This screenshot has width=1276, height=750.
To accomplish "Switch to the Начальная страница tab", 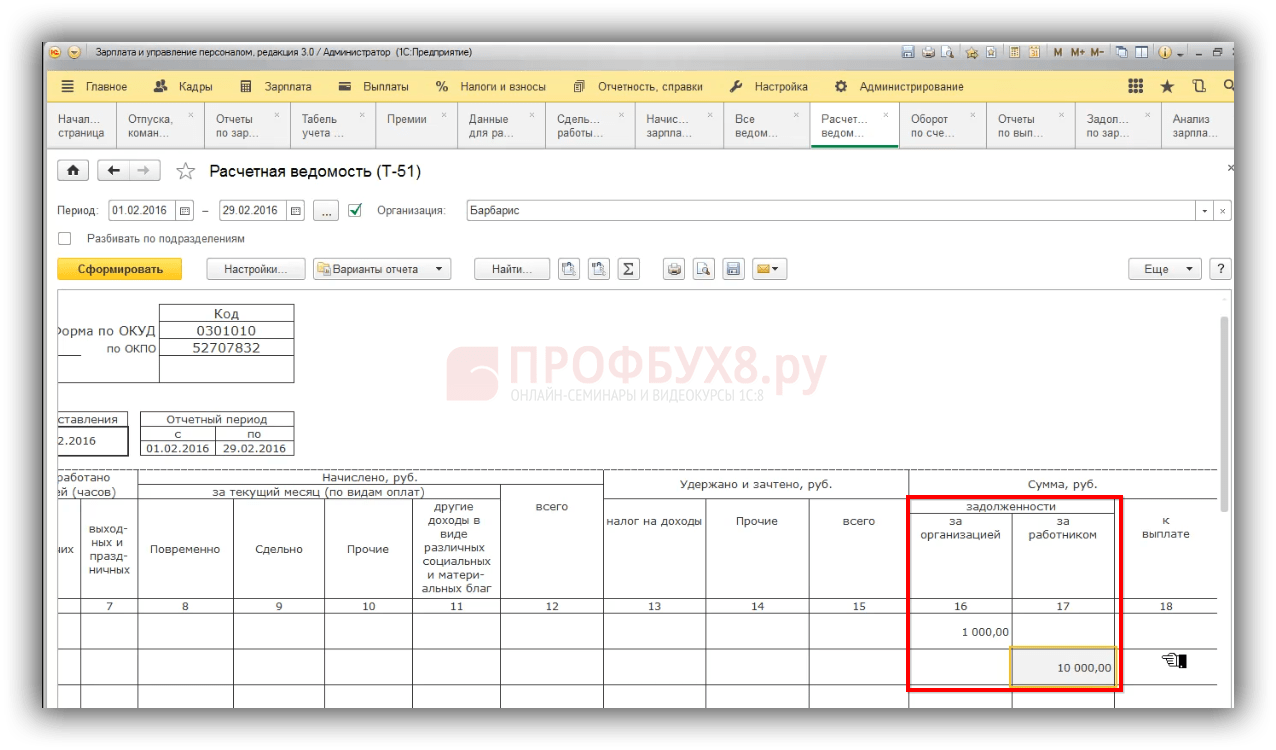I will tap(81, 125).
